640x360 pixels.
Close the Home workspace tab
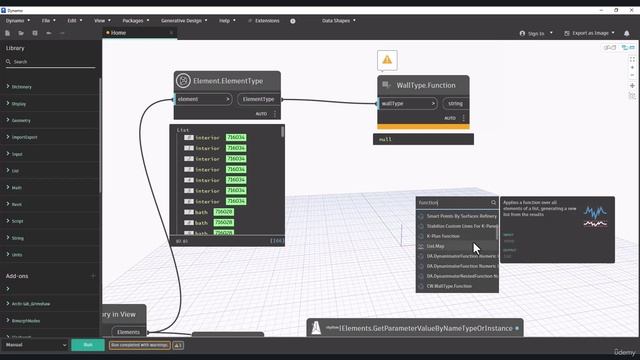pyautogui.click(x=171, y=33)
